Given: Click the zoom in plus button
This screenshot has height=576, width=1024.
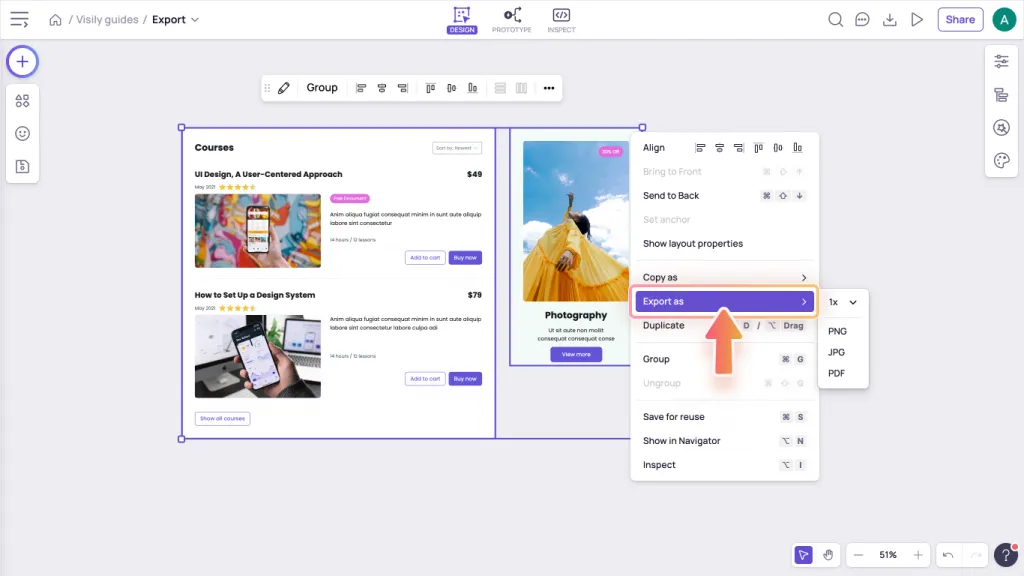Looking at the screenshot, I should click(x=918, y=555).
